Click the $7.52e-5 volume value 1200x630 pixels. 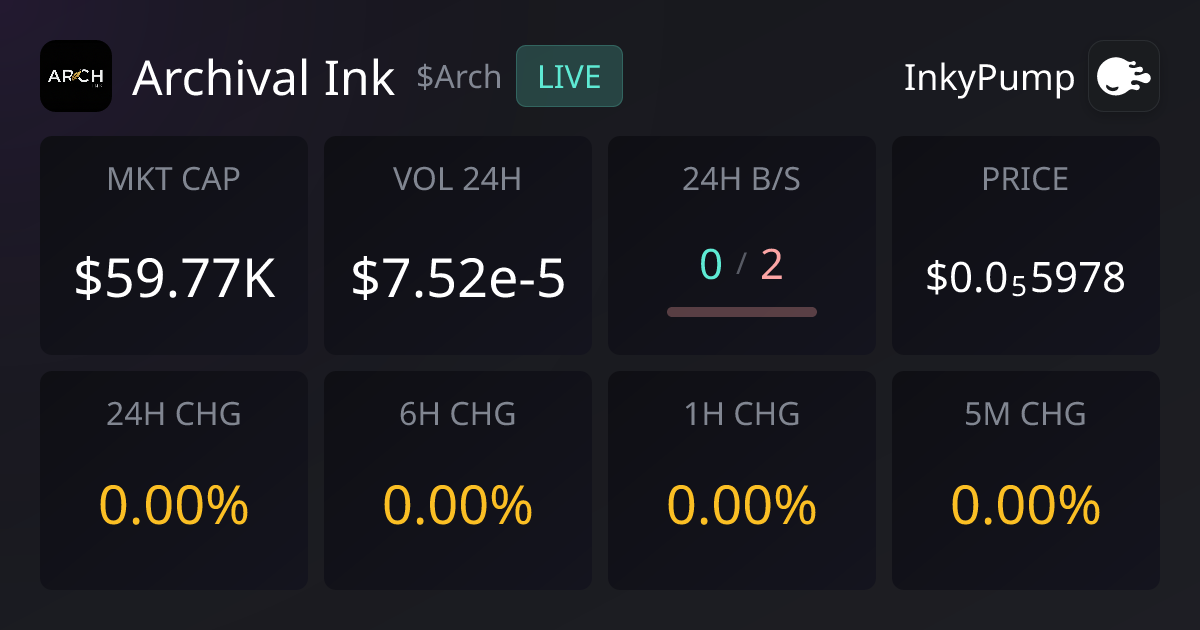(x=458, y=280)
